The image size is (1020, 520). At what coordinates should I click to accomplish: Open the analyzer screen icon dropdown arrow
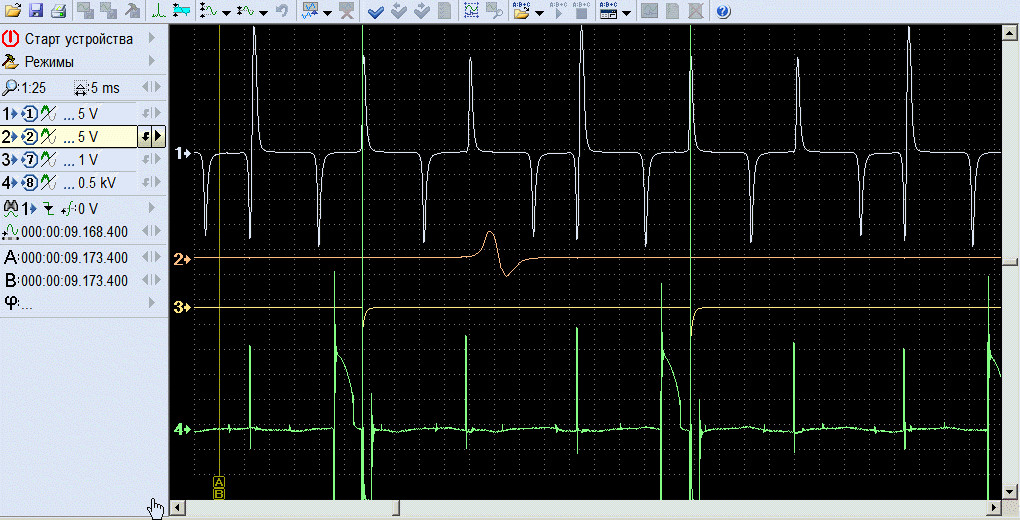(327, 12)
